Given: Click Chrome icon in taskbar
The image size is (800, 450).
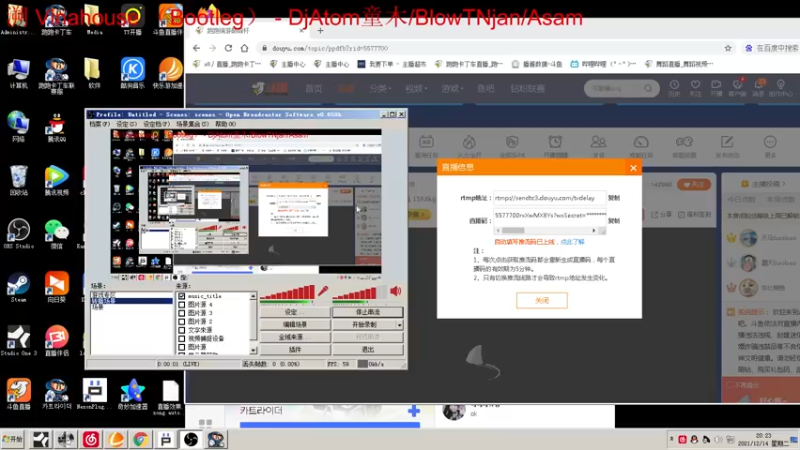Looking at the screenshot, I should click(x=141, y=439).
